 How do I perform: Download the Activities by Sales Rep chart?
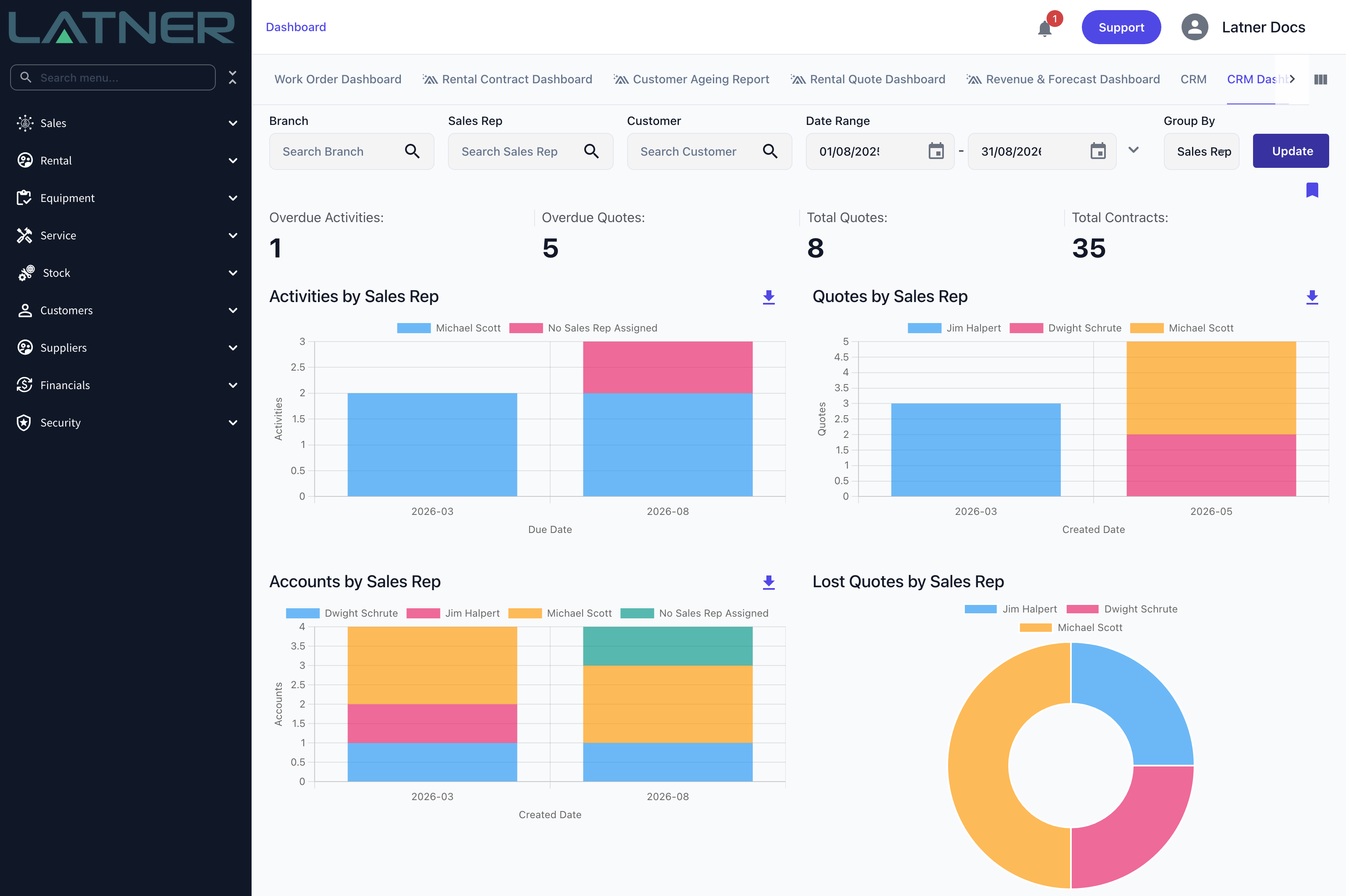(x=769, y=297)
